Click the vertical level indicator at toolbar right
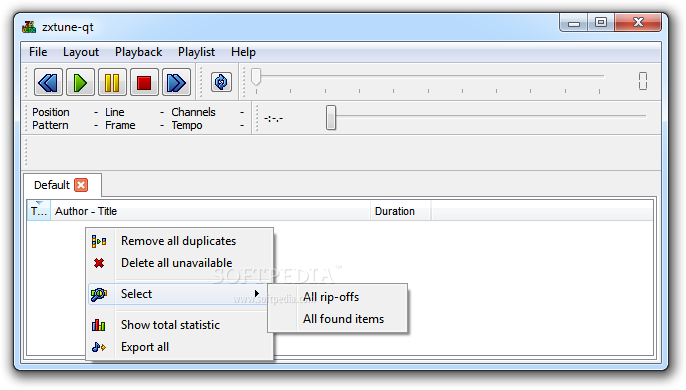The height and width of the screenshot is (390, 686). click(643, 81)
